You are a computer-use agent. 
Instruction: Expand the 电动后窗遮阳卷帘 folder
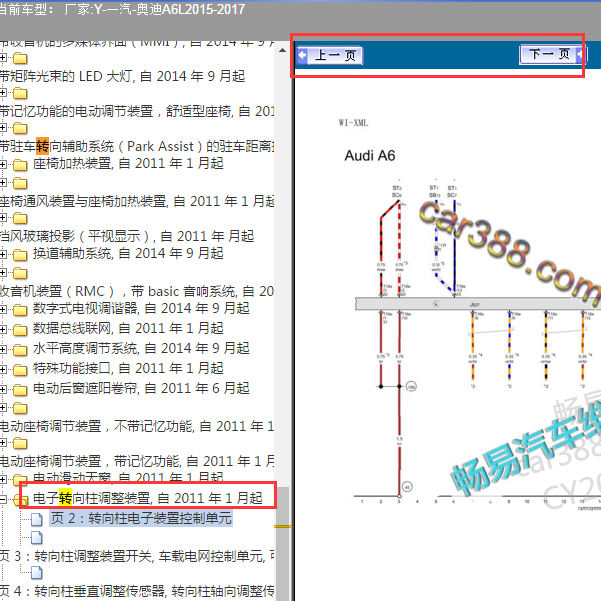(3, 389)
